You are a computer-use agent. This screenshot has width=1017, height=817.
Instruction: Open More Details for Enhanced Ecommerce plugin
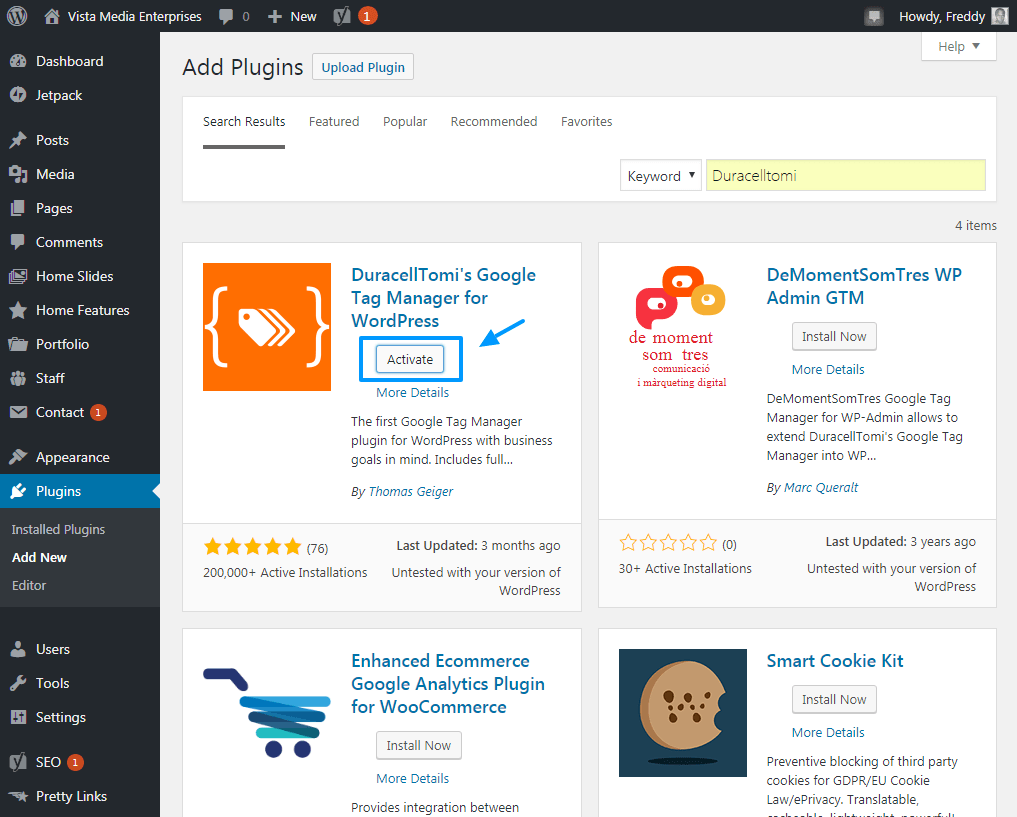[413, 778]
